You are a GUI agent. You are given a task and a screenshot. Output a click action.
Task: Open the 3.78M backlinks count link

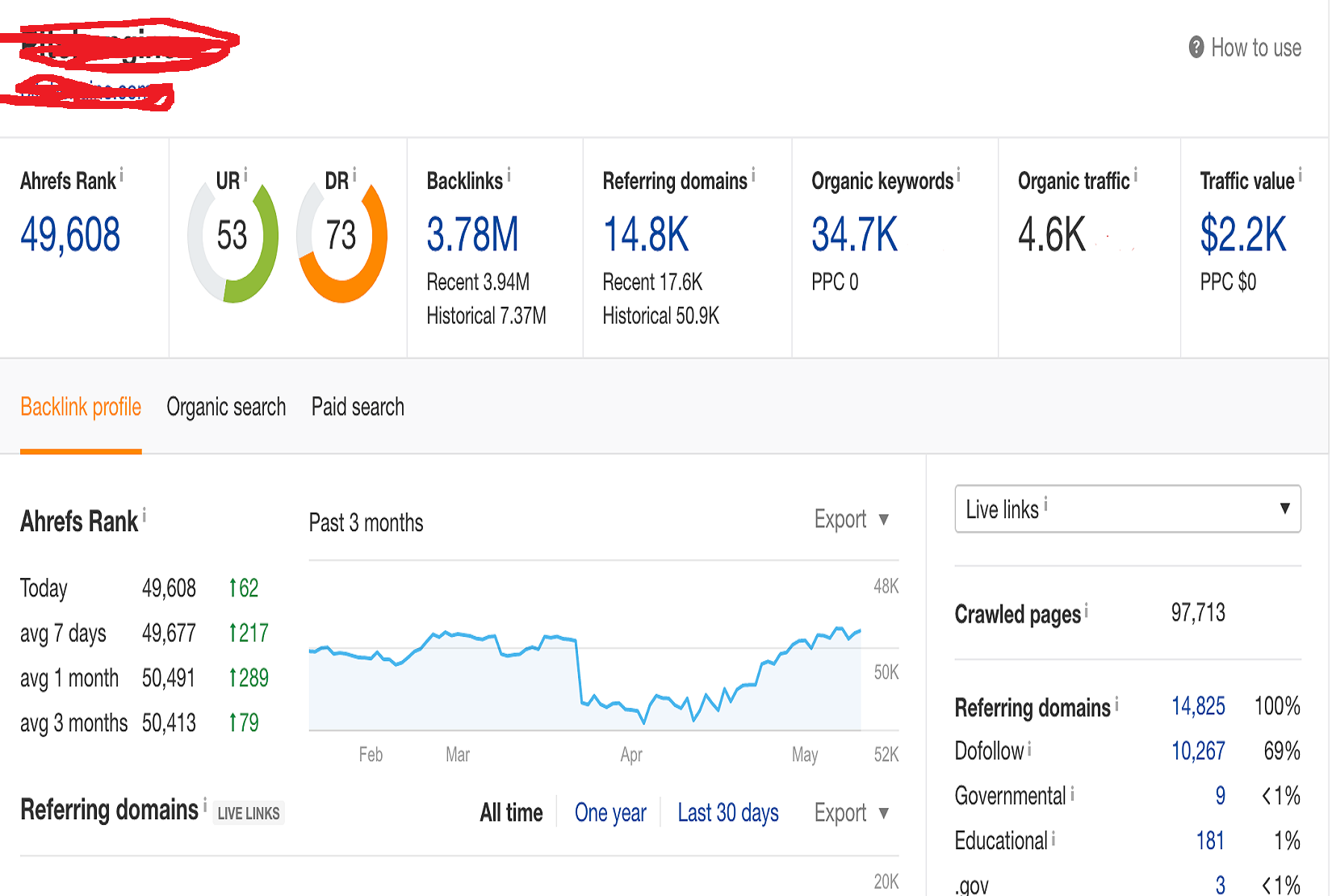point(472,235)
